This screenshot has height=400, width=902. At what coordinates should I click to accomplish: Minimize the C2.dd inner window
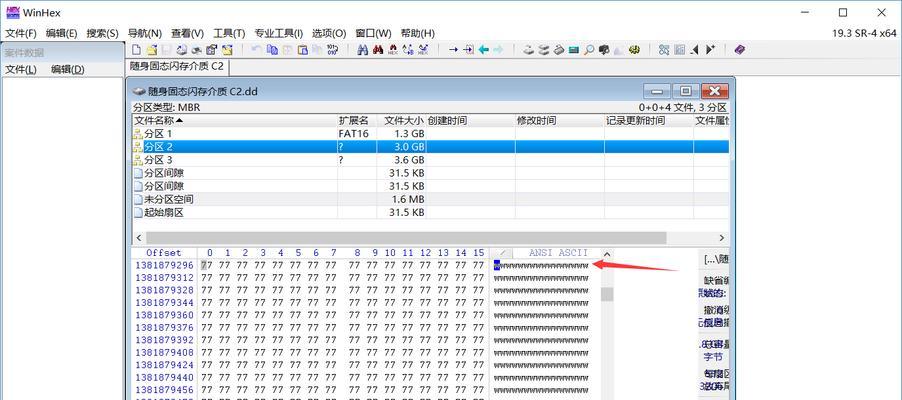(x=657, y=91)
